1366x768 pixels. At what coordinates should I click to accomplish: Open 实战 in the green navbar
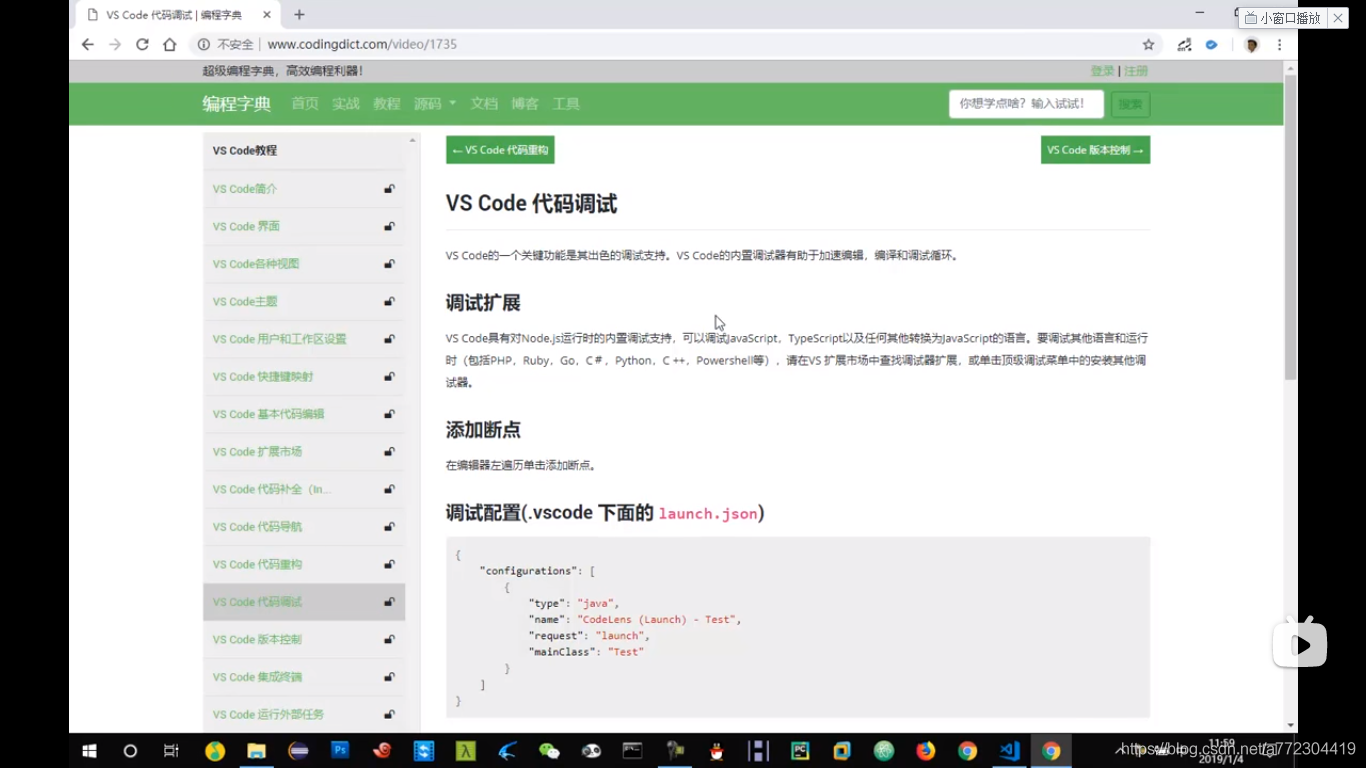(x=346, y=104)
